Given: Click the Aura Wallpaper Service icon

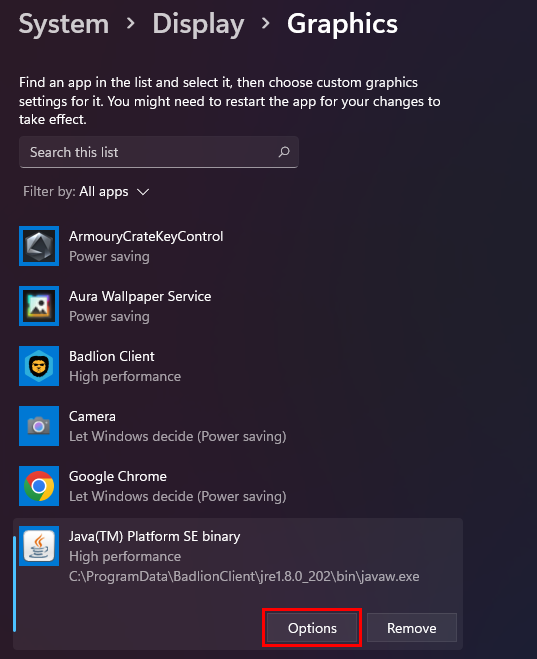Looking at the screenshot, I should (x=39, y=306).
